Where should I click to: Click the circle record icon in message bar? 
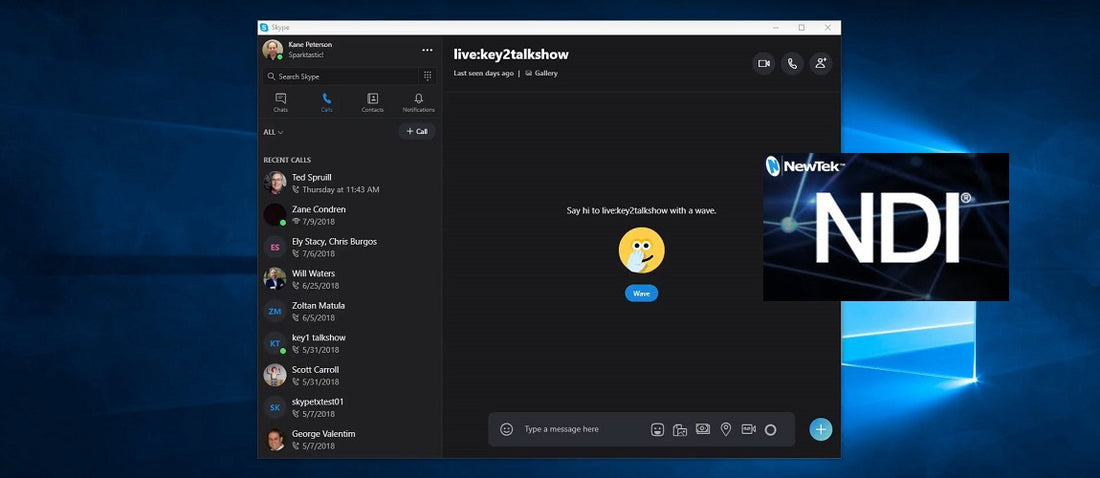(770, 430)
